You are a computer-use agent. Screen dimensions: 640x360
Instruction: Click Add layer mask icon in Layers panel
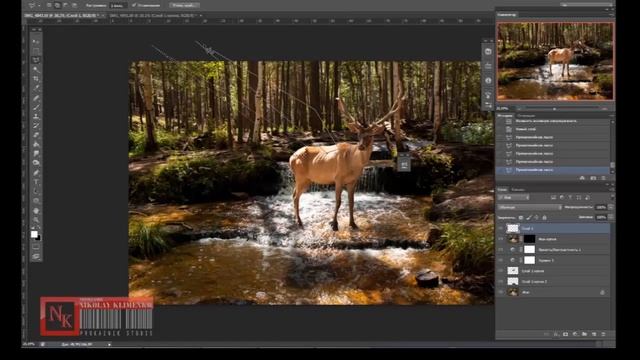point(565,334)
